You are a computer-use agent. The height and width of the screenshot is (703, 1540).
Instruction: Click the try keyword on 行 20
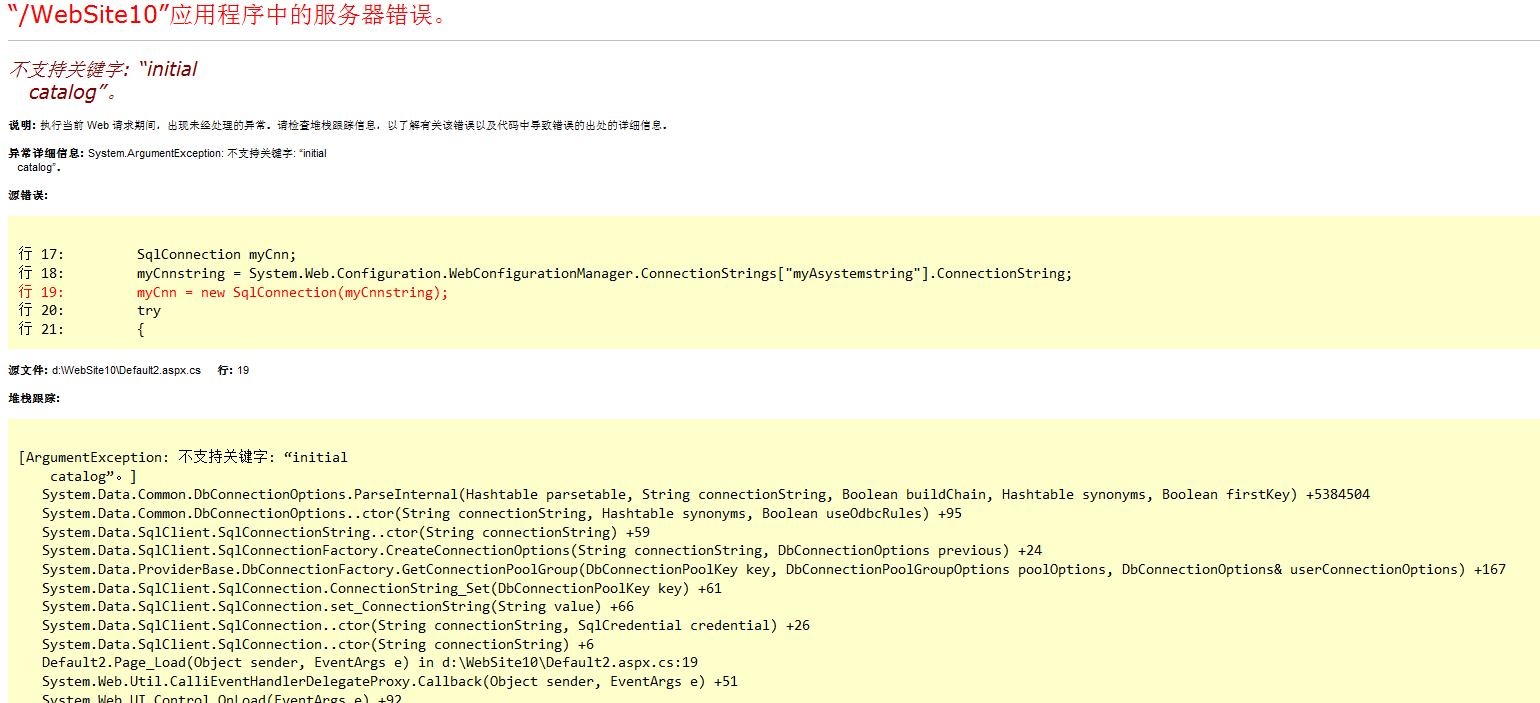148,310
